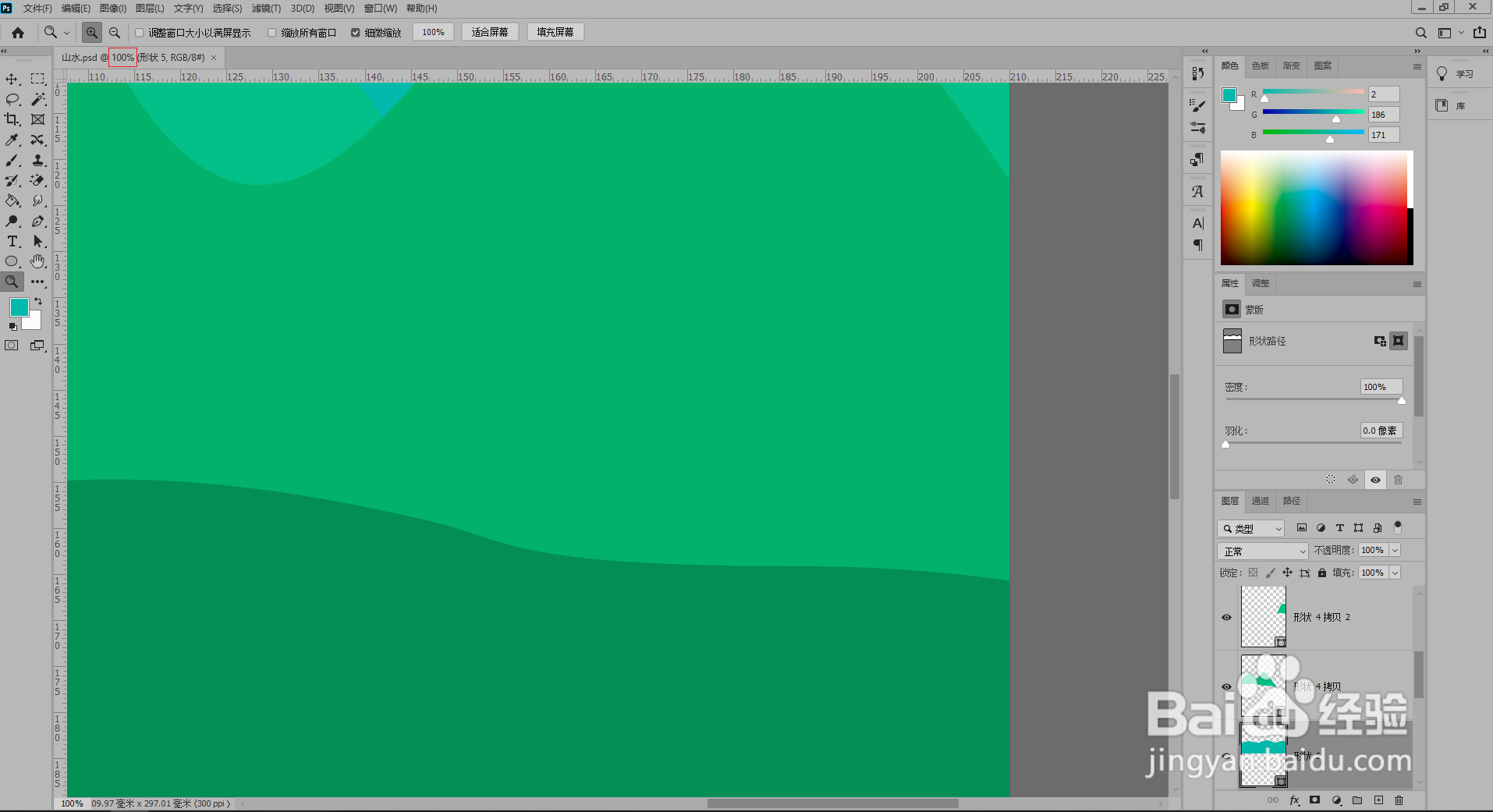This screenshot has height=812, width=1493.
Task: Disable 细微缩放 option
Action: click(355, 32)
